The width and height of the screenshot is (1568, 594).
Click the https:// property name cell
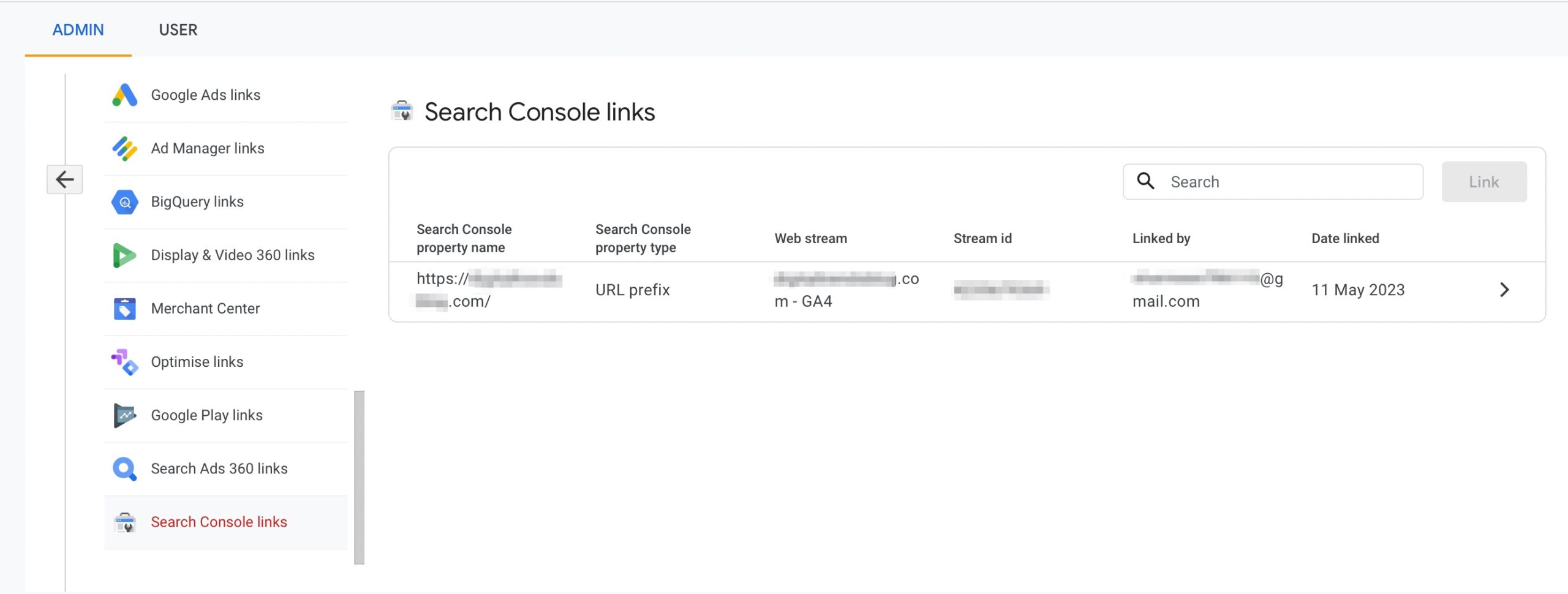pyautogui.click(x=489, y=290)
